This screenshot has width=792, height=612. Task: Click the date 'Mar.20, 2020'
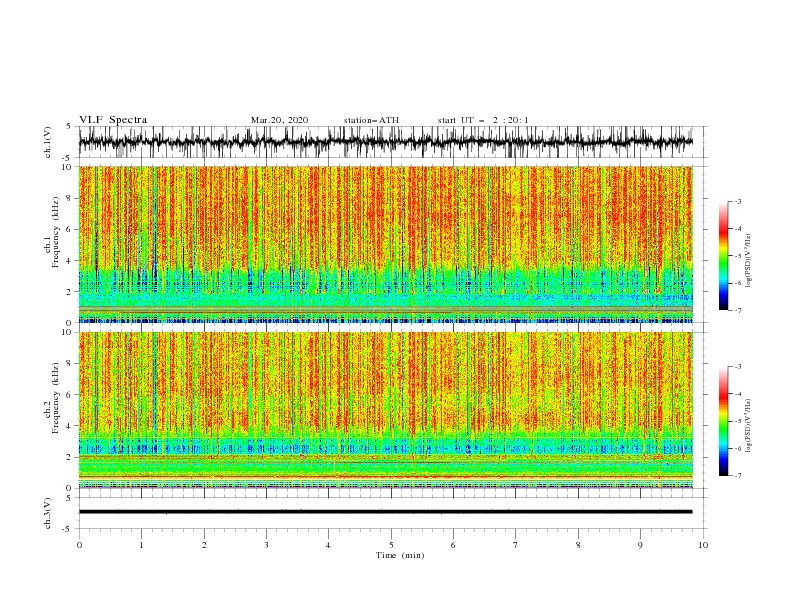[x=279, y=120]
